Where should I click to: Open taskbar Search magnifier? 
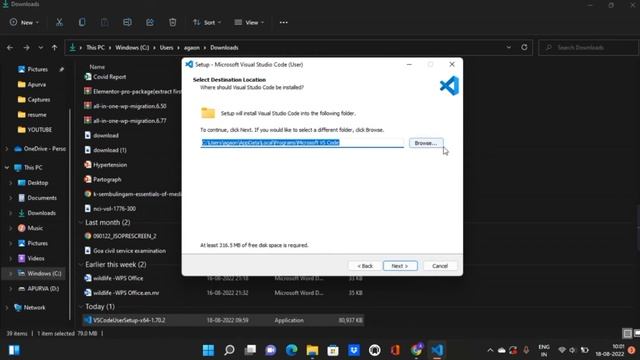[229, 350]
